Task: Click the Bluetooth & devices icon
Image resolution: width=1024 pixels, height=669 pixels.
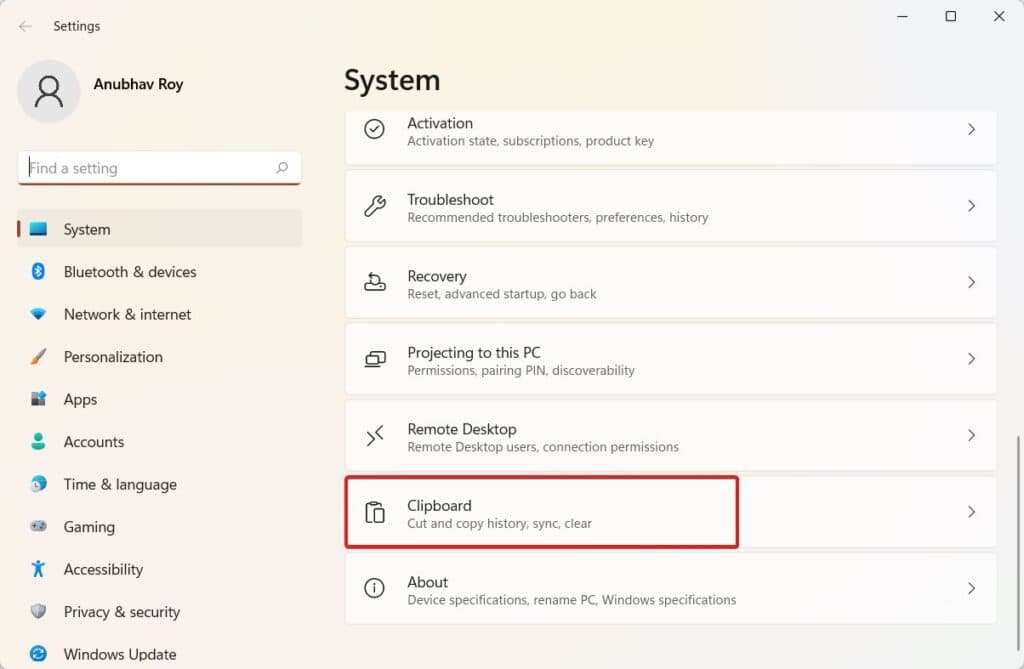Action: (x=39, y=272)
